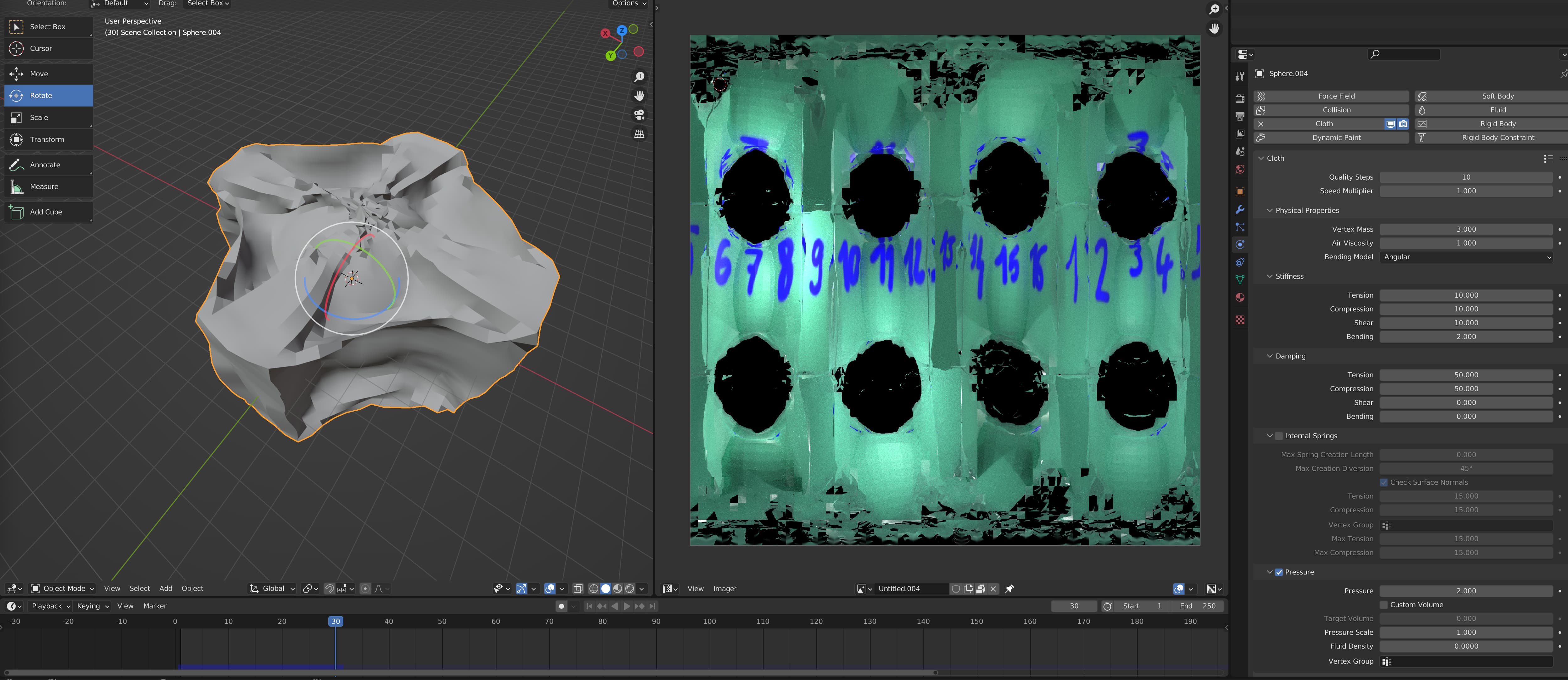Click fake user shield for Untitled.004
This screenshot has height=680, width=1568.
click(x=956, y=589)
